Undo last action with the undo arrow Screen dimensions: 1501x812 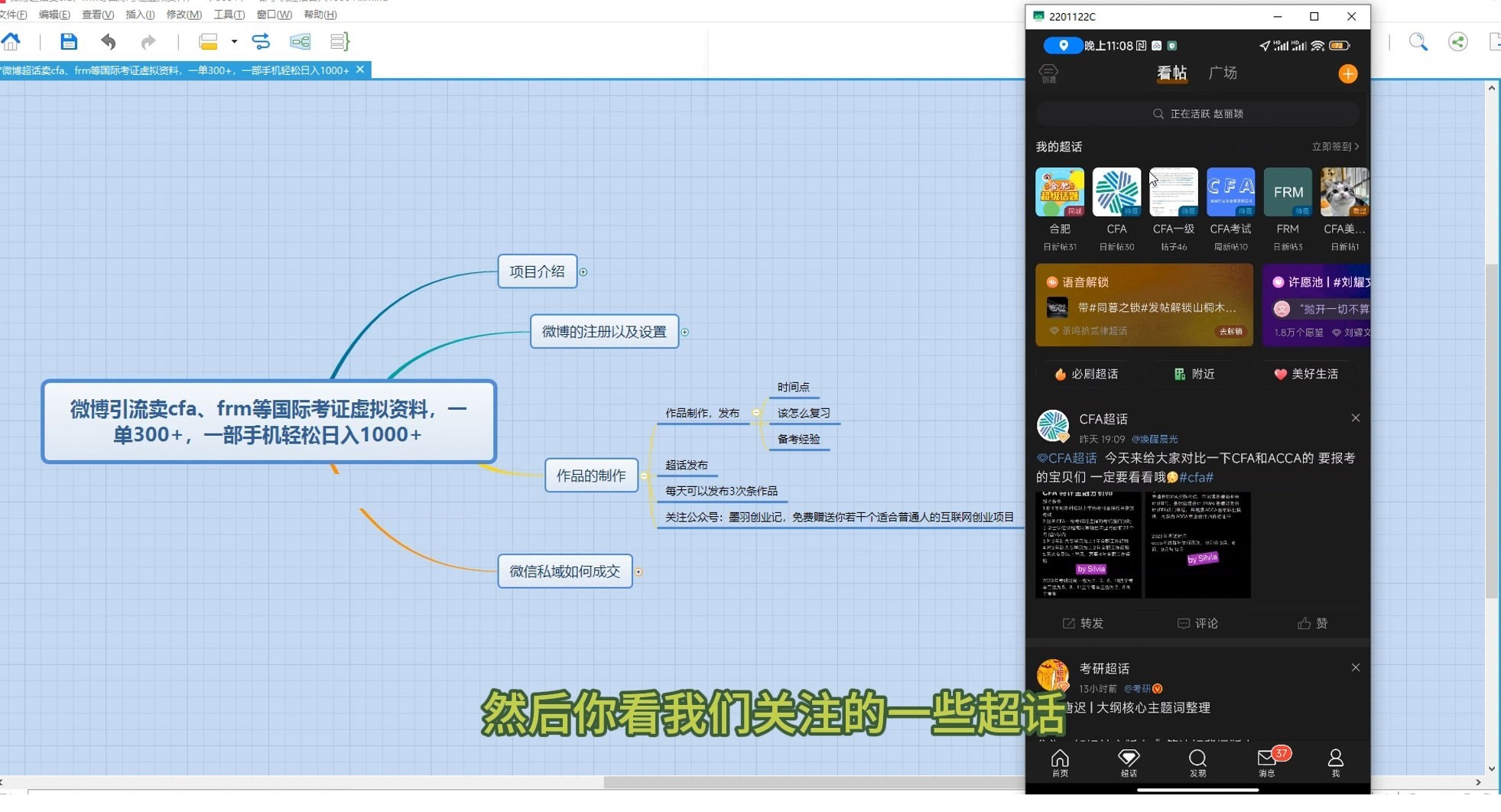pos(108,41)
